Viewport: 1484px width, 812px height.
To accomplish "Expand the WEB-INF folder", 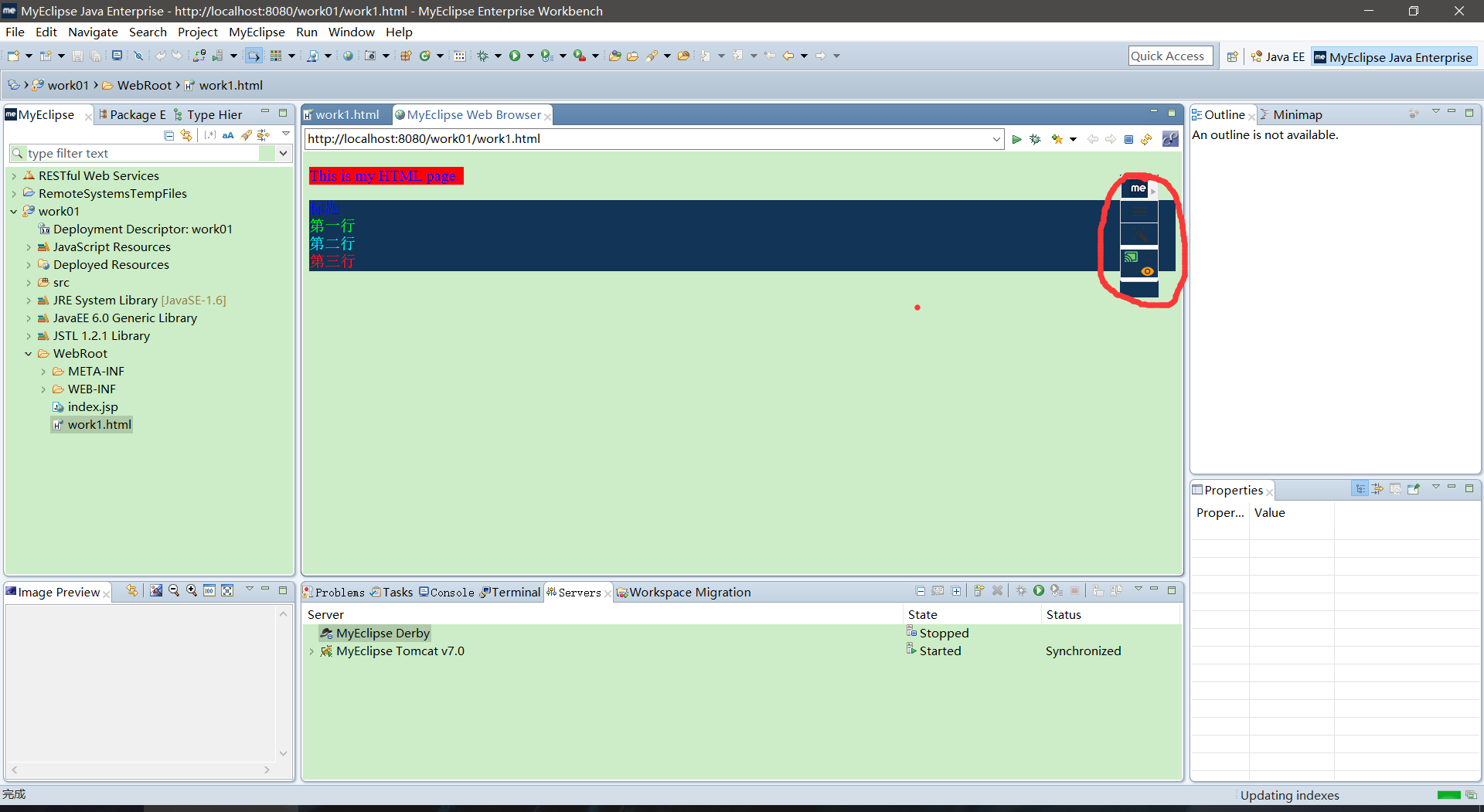I will (x=43, y=389).
